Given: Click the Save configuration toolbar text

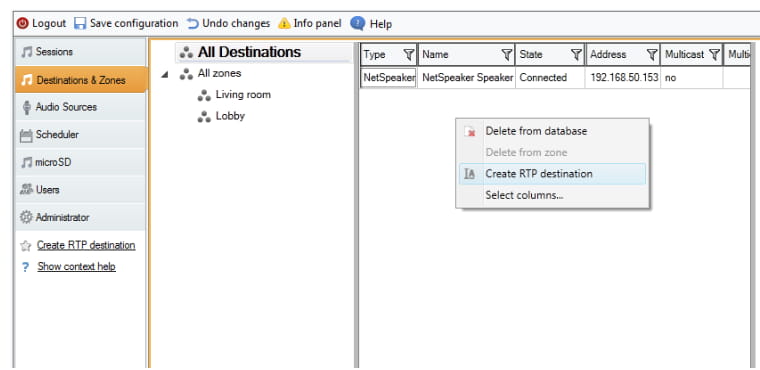Looking at the screenshot, I should pyautogui.click(x=134, y=23).
